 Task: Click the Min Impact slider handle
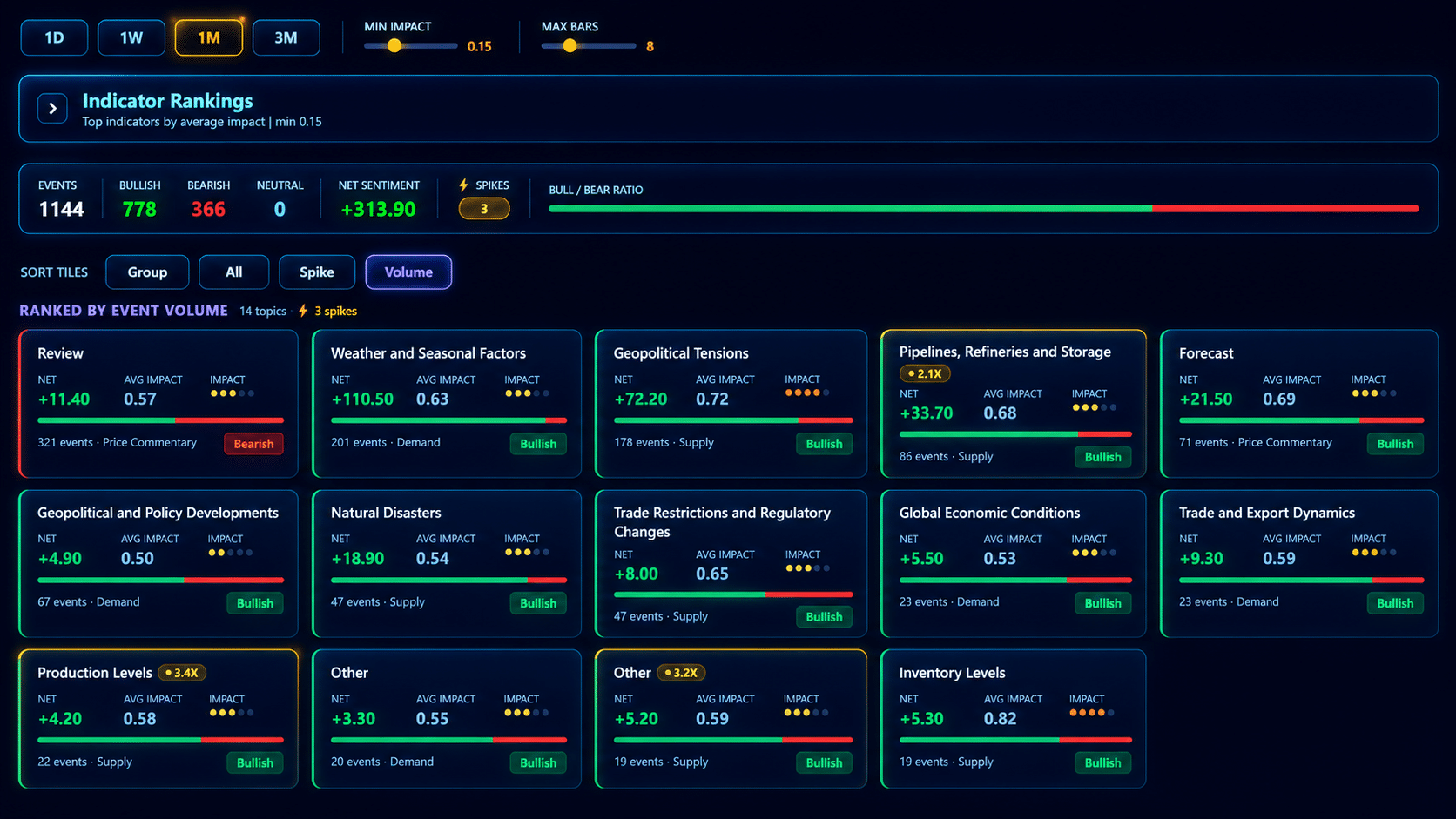coord(394,46)
